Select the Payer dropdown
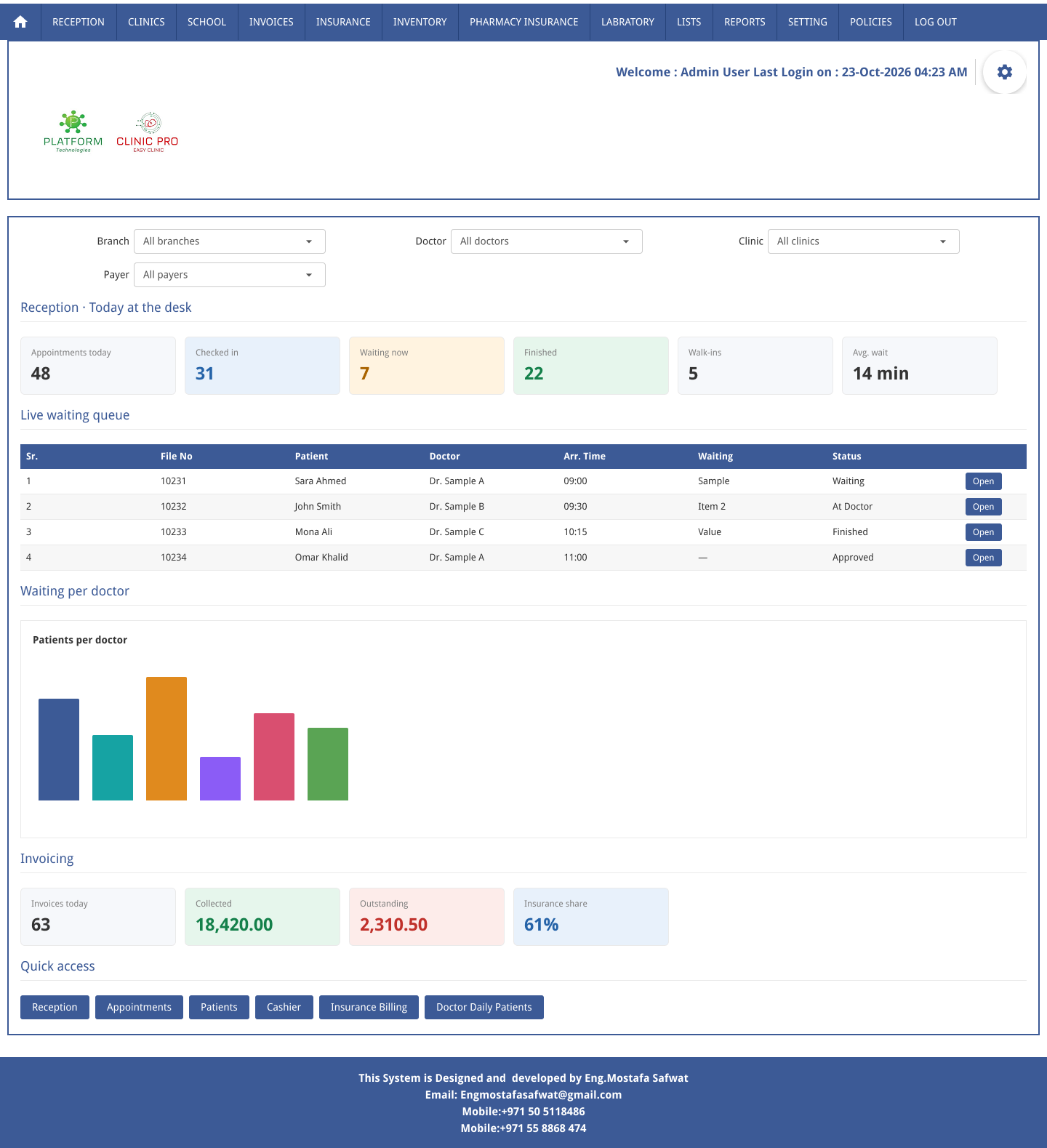Viewport: 1047px width, 1148px height. [230, 275]
